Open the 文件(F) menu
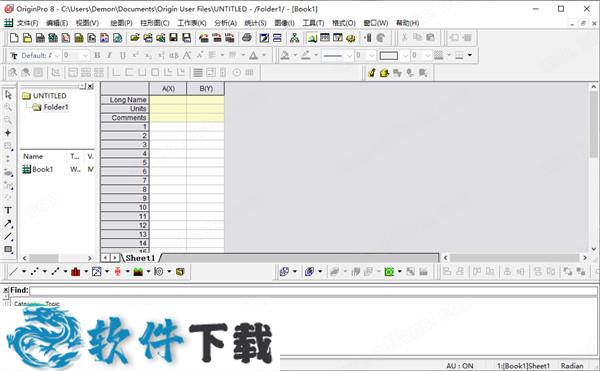This screenshot has height=371, width=600. 28,23
